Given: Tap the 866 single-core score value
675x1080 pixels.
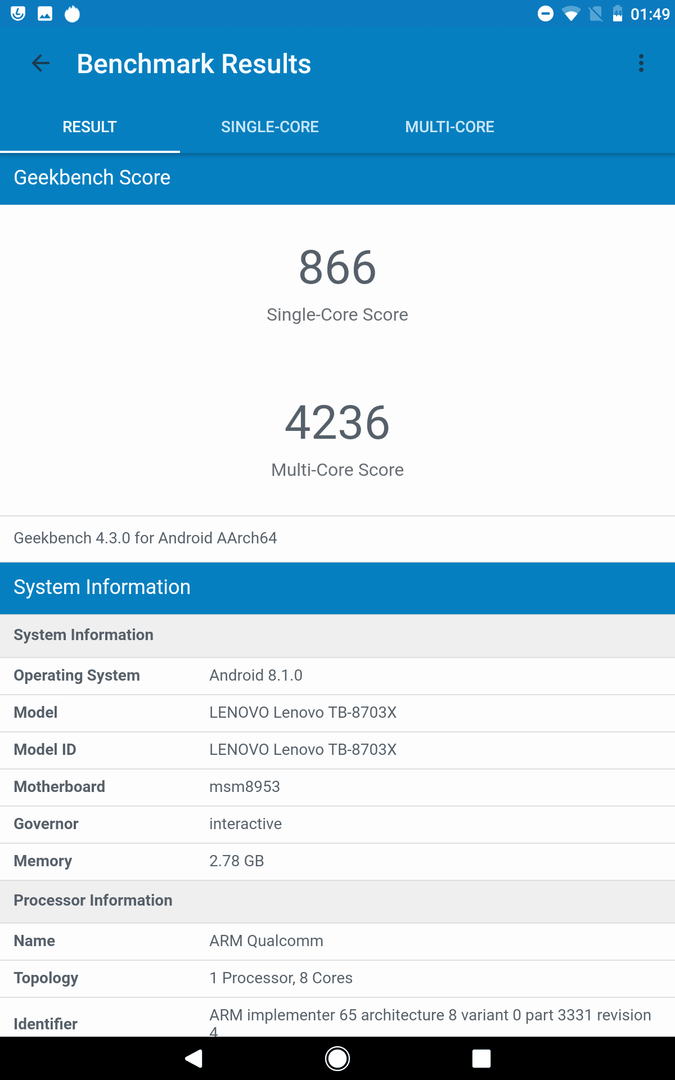Looking at the screenshot, I should 338,268.
